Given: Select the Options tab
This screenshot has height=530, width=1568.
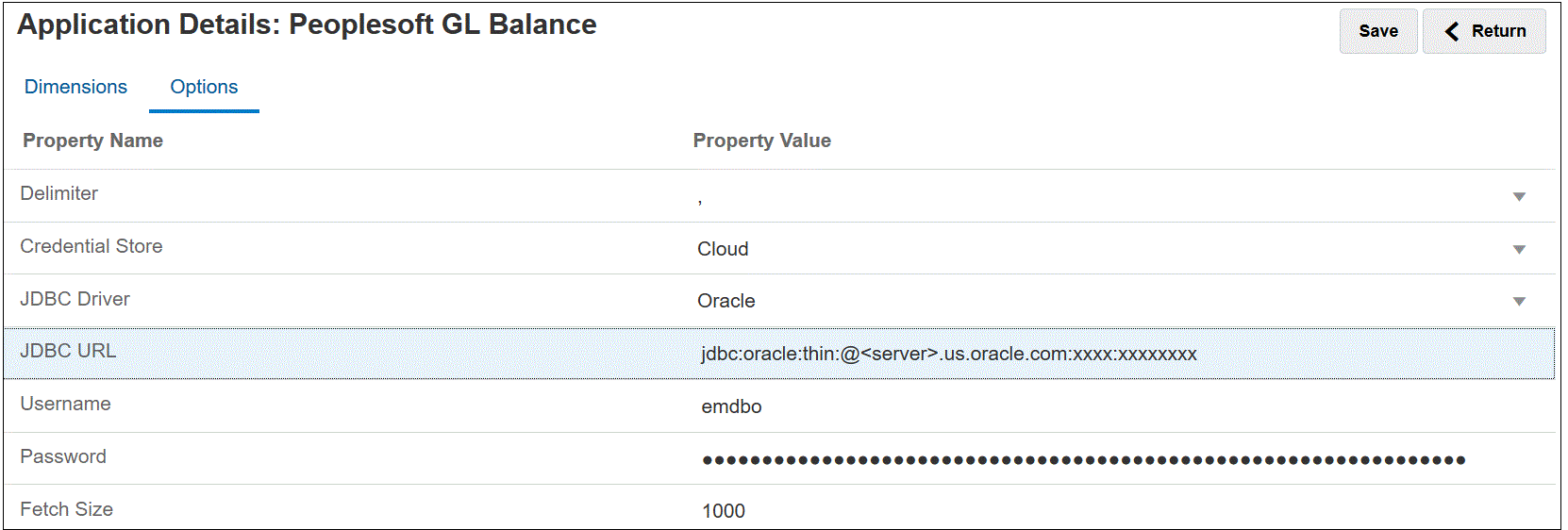Looking at the screenshot, I should point(204,87).
